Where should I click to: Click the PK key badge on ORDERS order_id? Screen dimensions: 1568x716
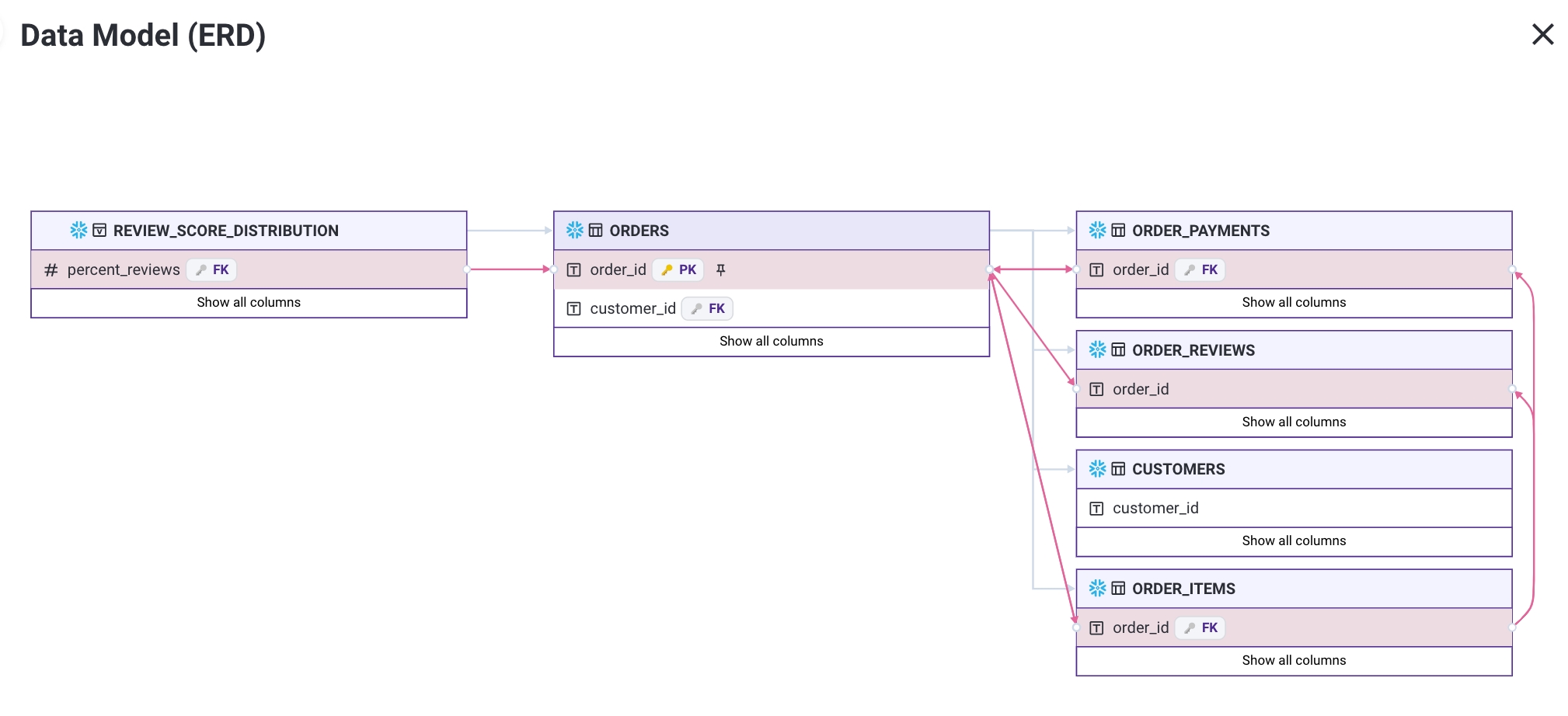click(x=678, y=269)
